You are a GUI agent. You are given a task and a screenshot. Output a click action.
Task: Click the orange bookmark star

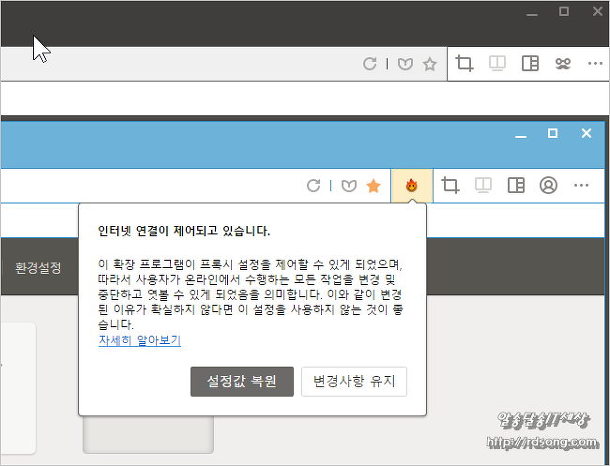[373, 186]
